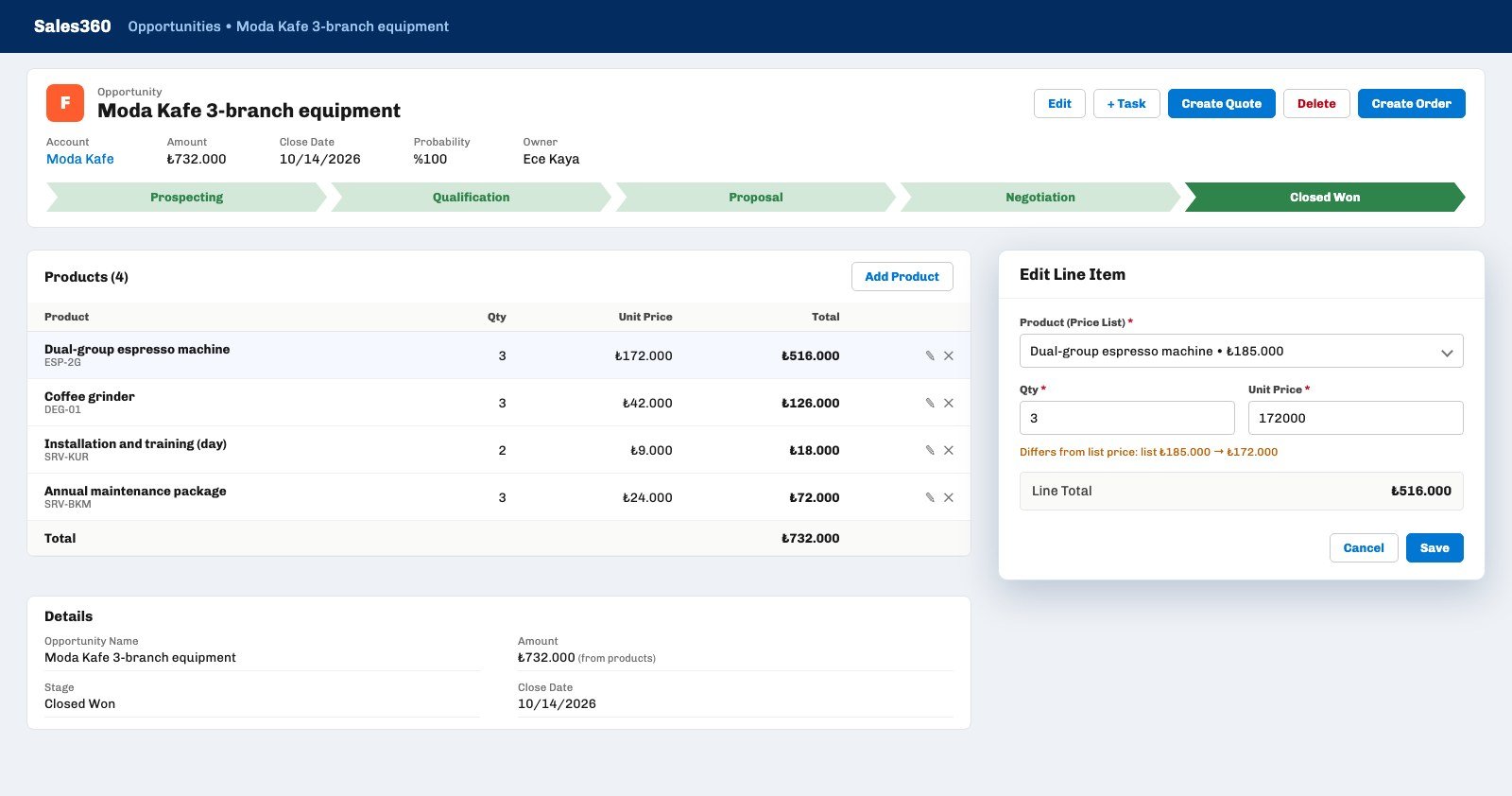The image size is (1512, 796).
Task: Open the Moda Kafe account link
Action: point(80,159)
